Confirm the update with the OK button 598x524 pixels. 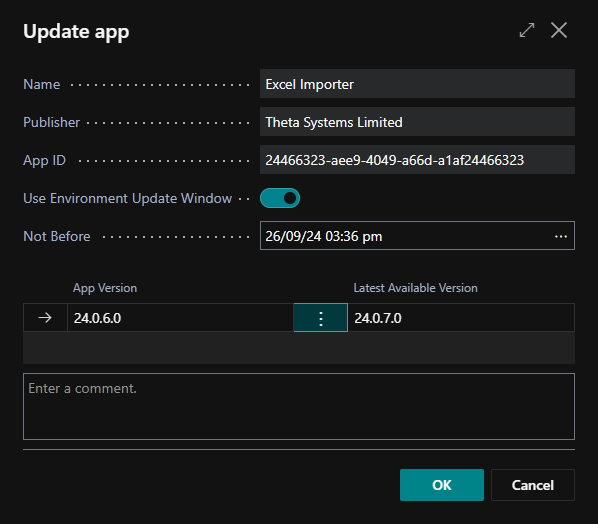pos(442,485)
